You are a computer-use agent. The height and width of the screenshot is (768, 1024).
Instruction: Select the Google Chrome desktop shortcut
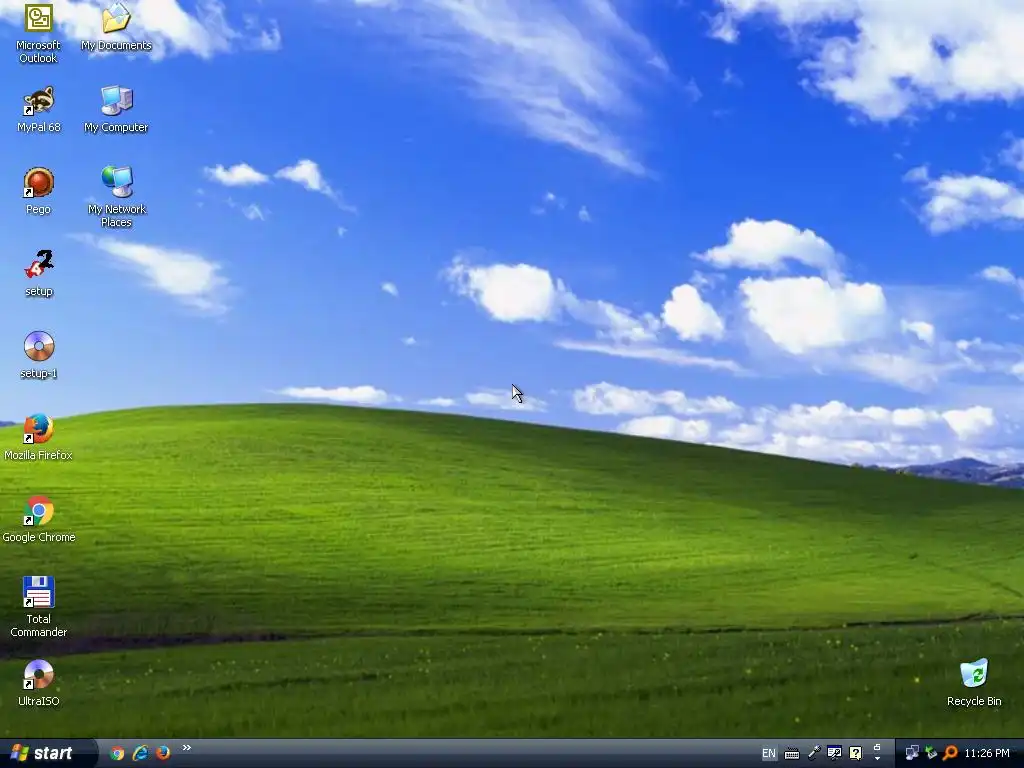tap(39, 519)
